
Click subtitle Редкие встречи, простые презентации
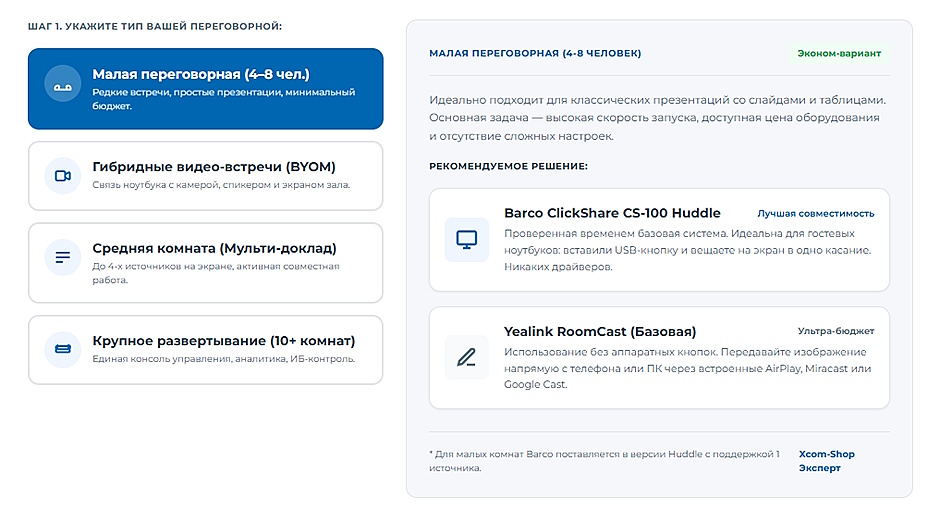[224, 99]
